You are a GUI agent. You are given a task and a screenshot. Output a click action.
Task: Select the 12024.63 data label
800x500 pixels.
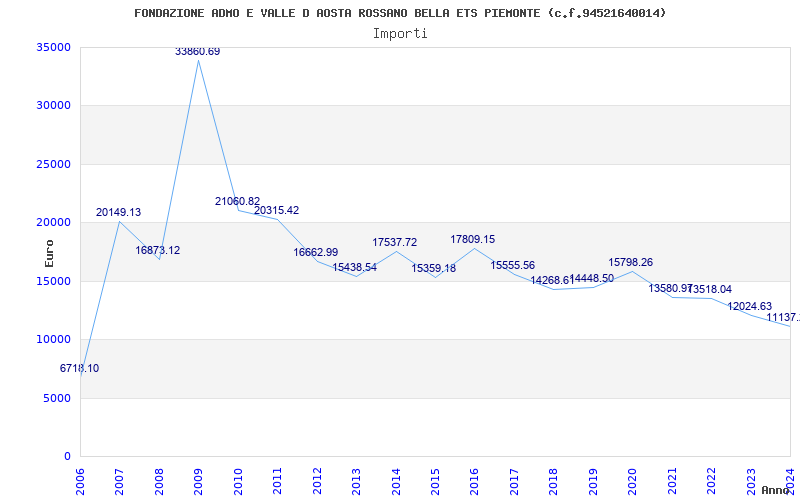[749, 307]
